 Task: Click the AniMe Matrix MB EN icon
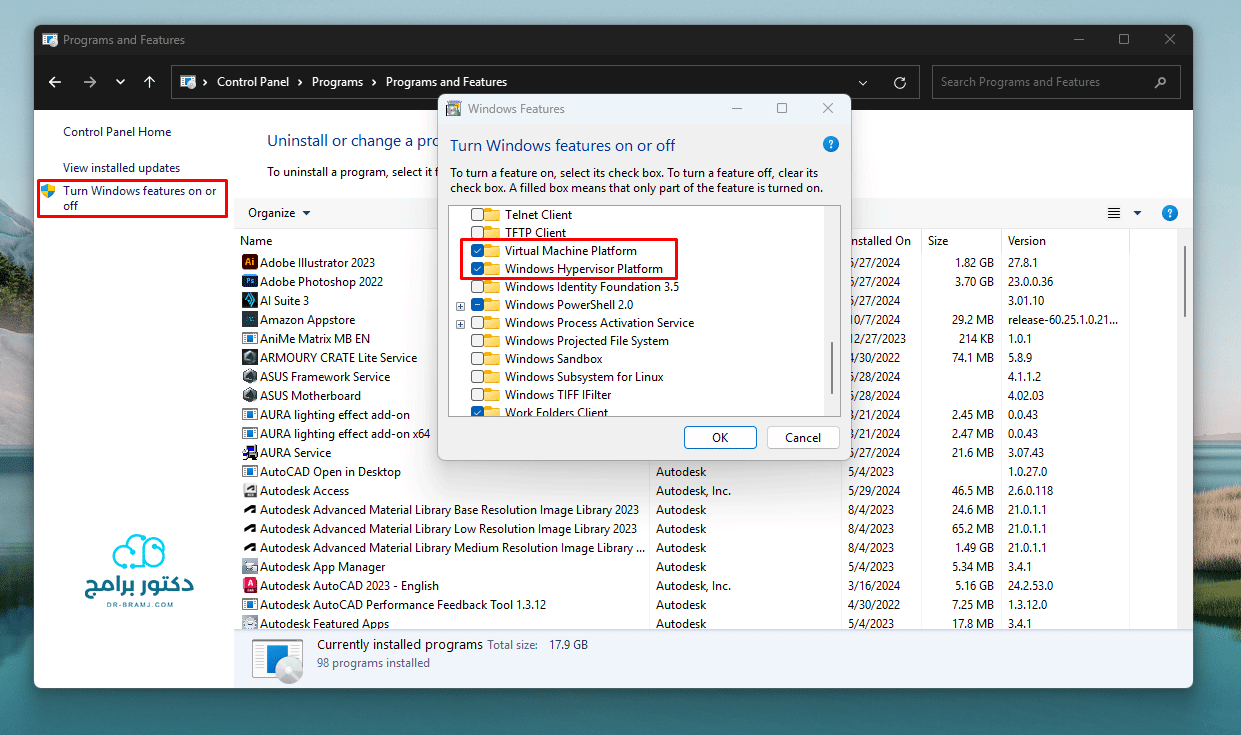click(250, 338)
